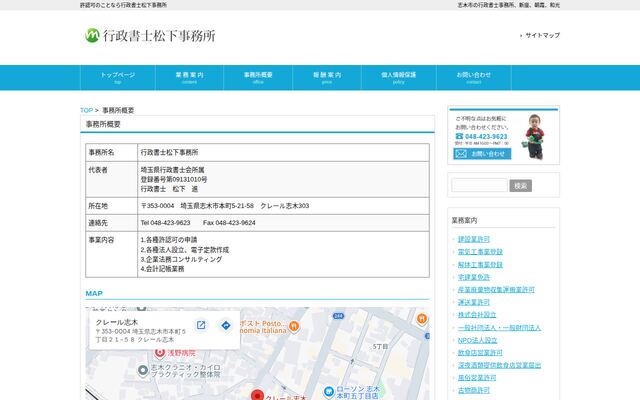Open the 宅建業免許 link
The height and width of the screenshot is (400, 640).
point(473,277)
